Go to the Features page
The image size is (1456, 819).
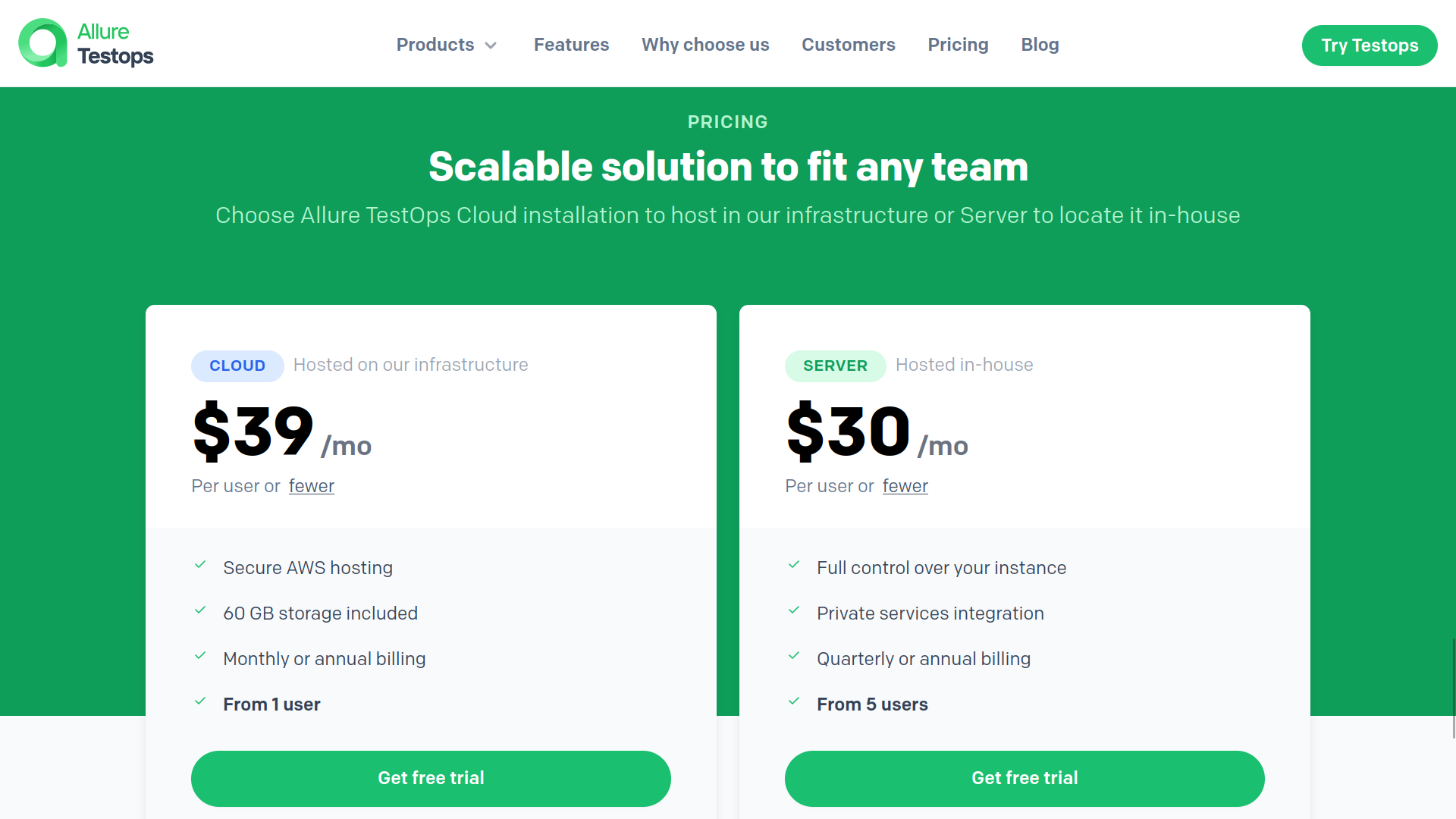click(571, 45)
